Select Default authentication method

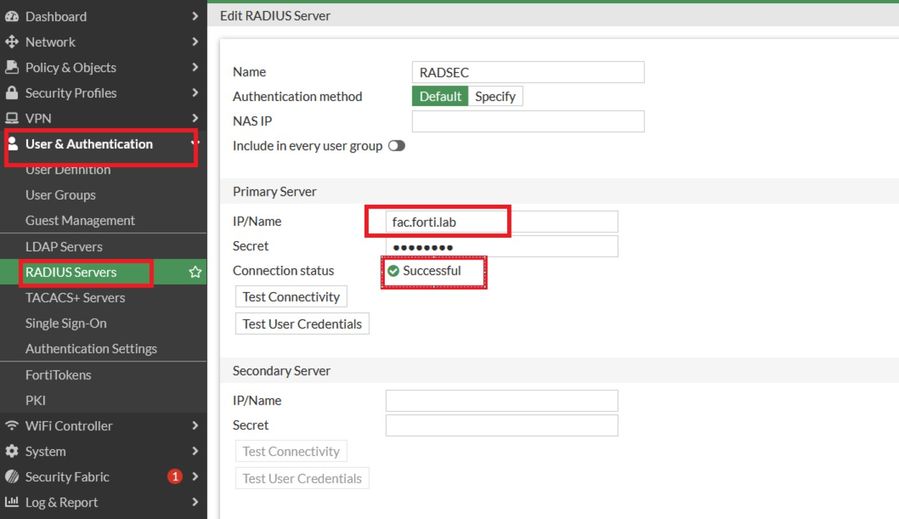pyautogui.click(x=440, y=96)
